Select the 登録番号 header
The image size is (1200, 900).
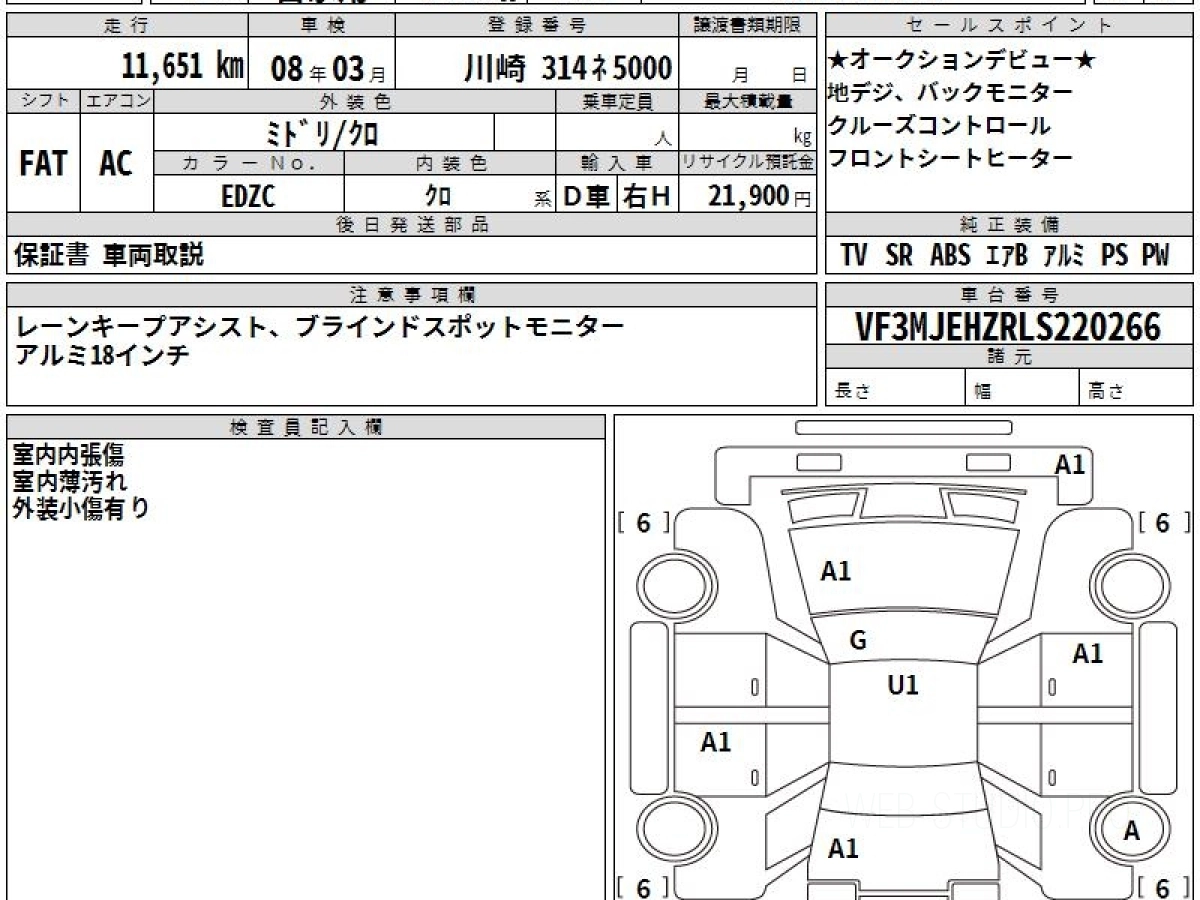(537, 26)
